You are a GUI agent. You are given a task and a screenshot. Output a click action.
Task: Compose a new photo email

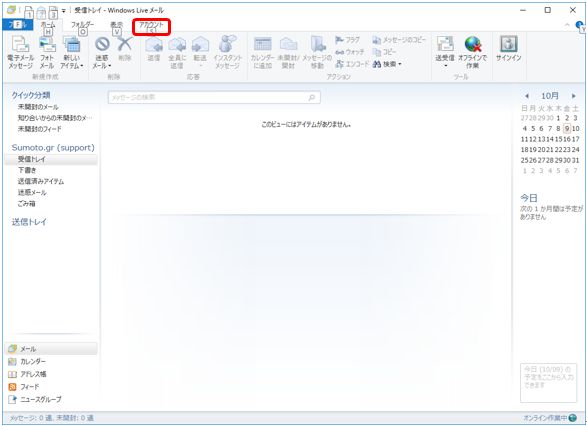[x=47, y=52]
